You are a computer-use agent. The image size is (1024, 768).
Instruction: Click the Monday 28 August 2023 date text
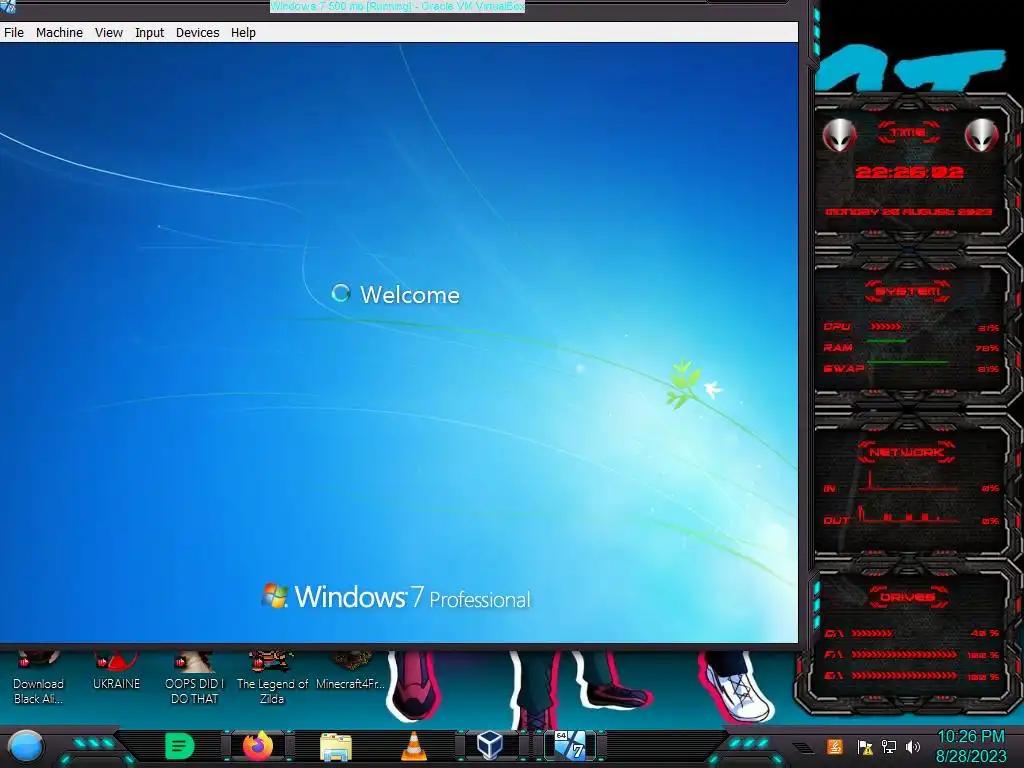[x=908, y=212]
